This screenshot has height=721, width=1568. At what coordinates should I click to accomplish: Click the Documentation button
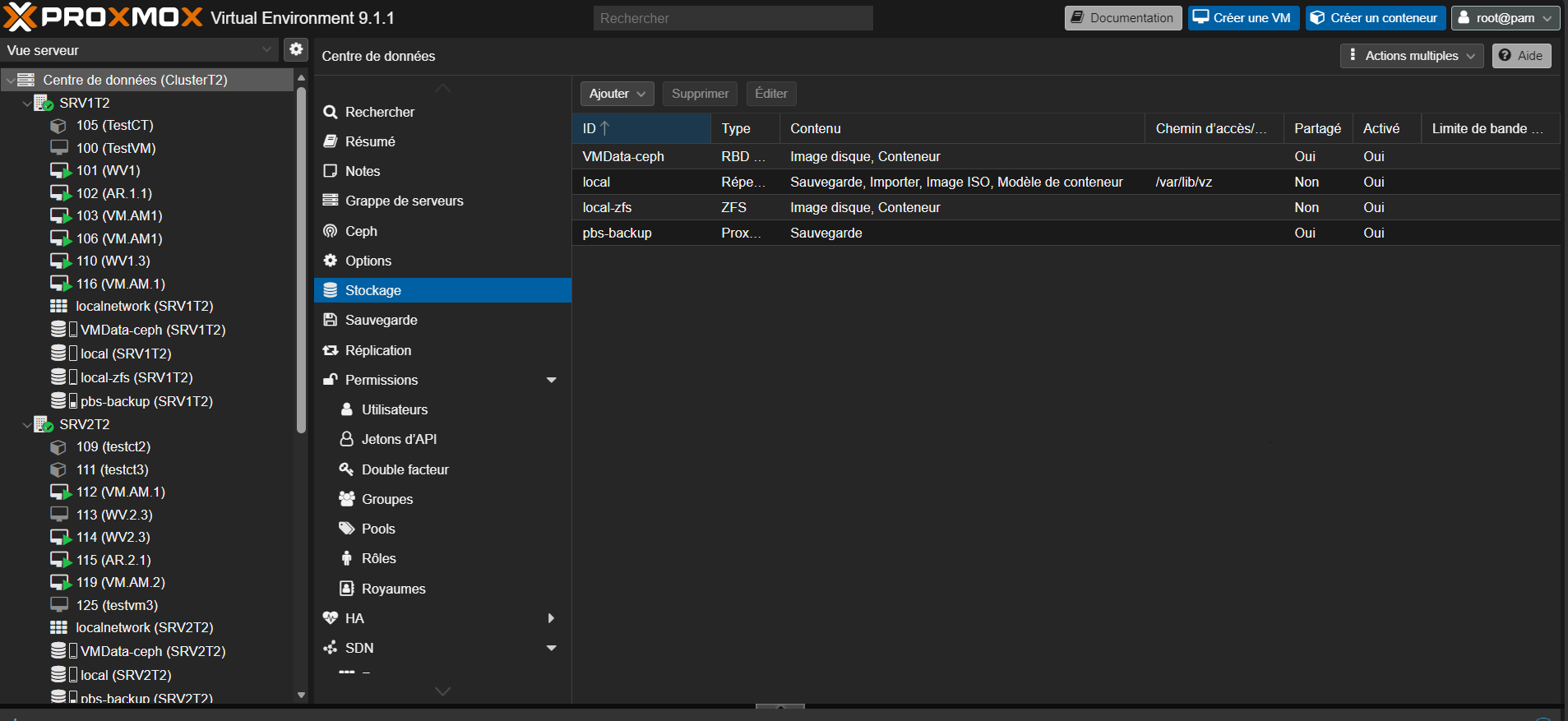[1123, 17]
